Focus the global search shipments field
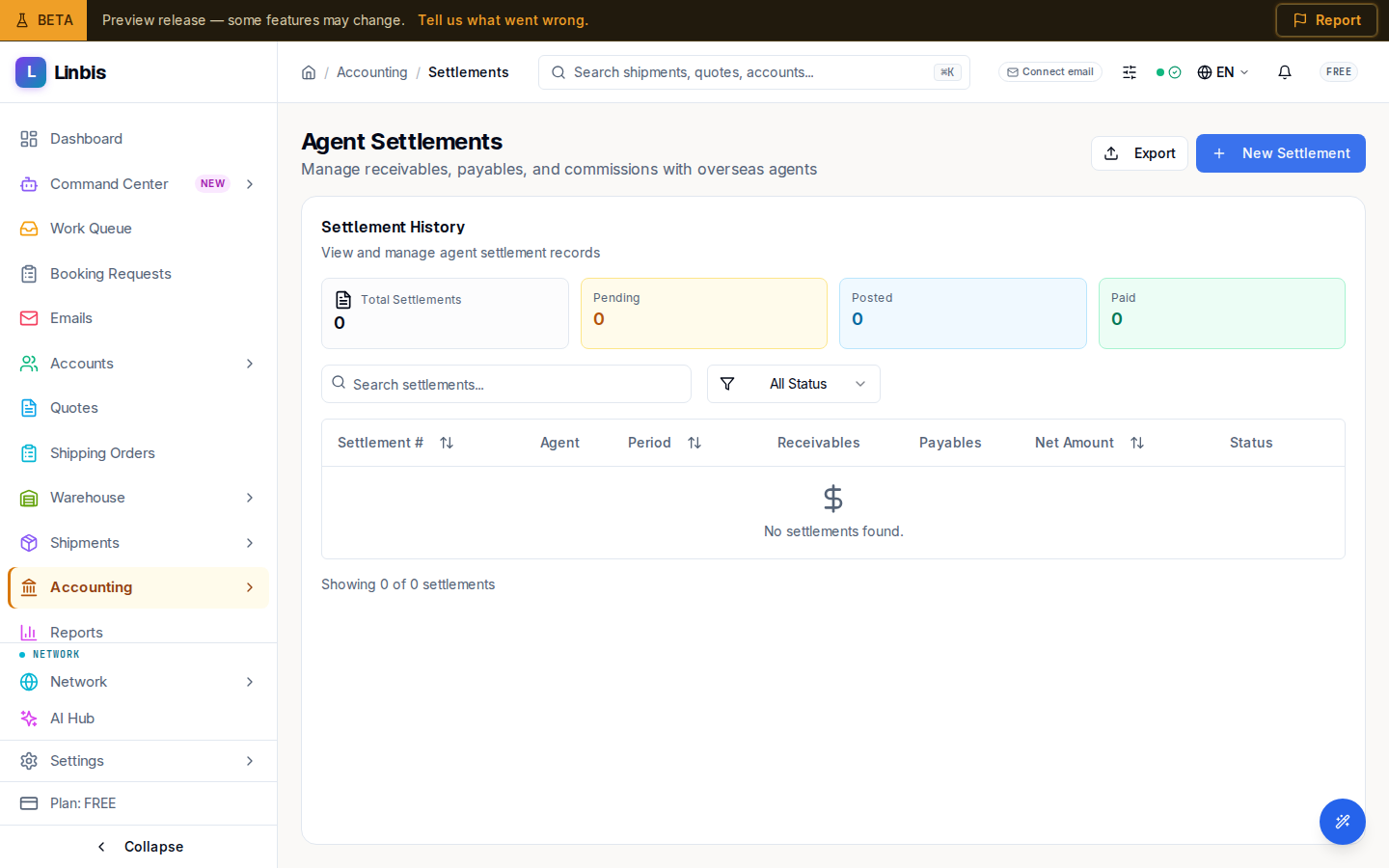The width and height of the screenshot is (1389, 868). pos(754,72)
